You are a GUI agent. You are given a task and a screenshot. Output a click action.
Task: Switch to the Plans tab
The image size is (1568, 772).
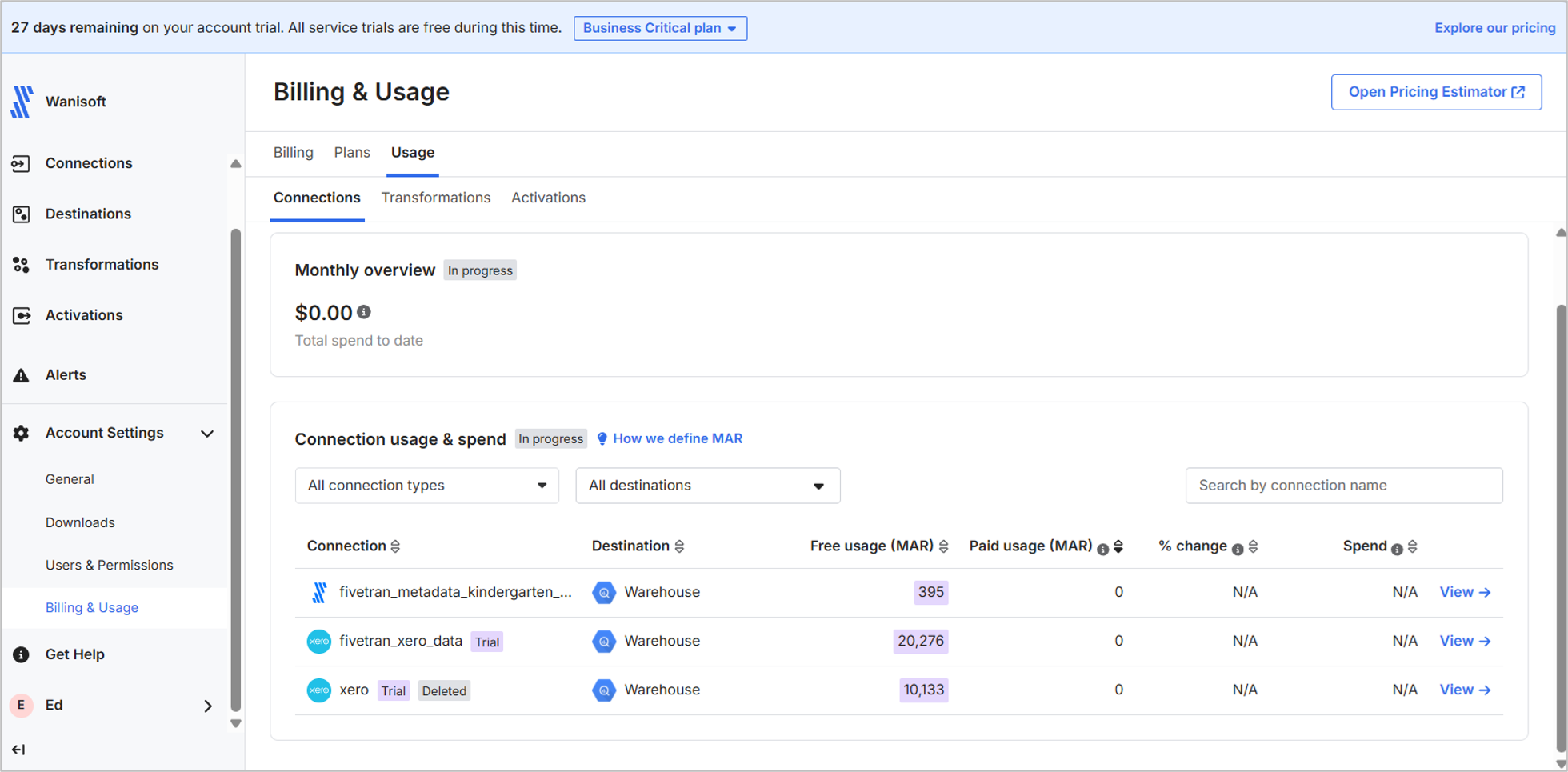[x=352, y=153]
